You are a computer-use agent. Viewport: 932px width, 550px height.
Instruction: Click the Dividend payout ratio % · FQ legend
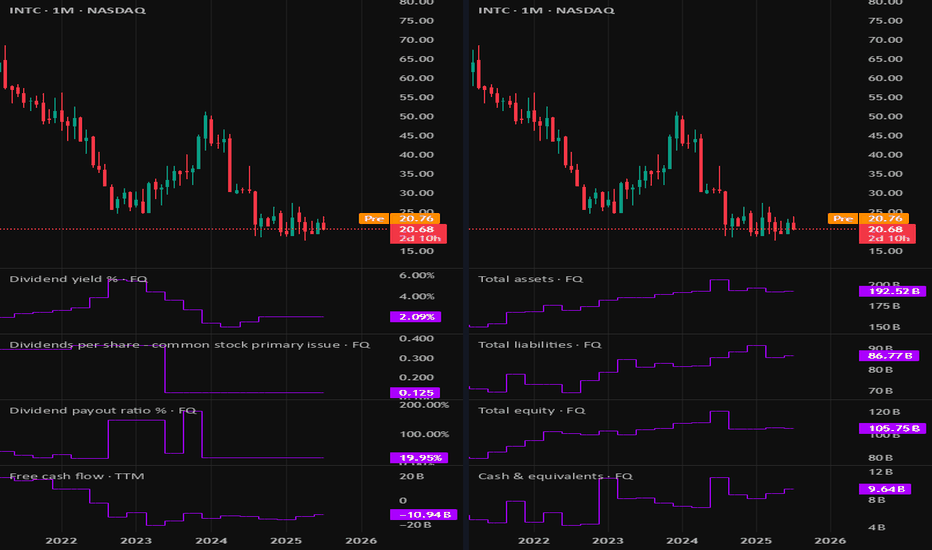(x=103, y=410)
